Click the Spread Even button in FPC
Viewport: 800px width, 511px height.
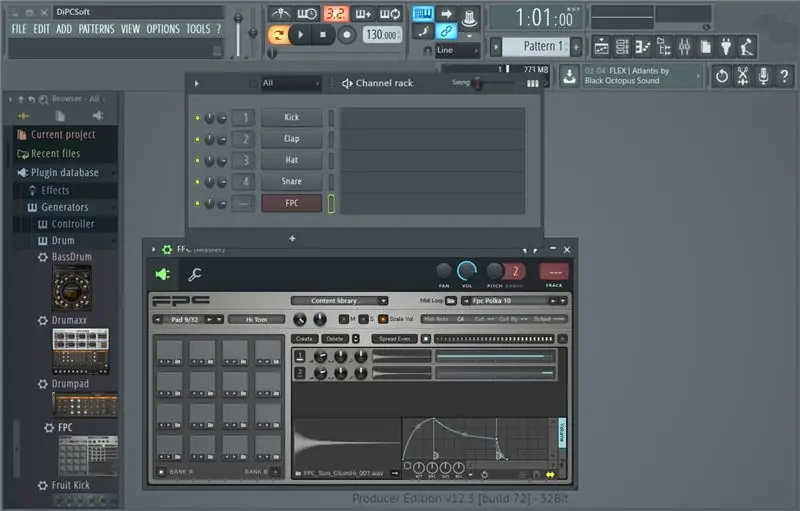point(394,339)
